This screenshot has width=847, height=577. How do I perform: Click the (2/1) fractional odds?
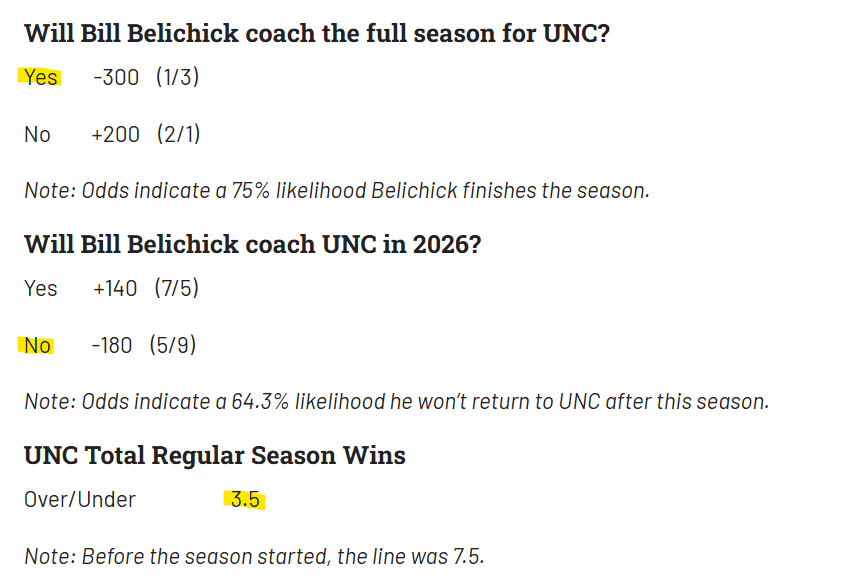178,134
